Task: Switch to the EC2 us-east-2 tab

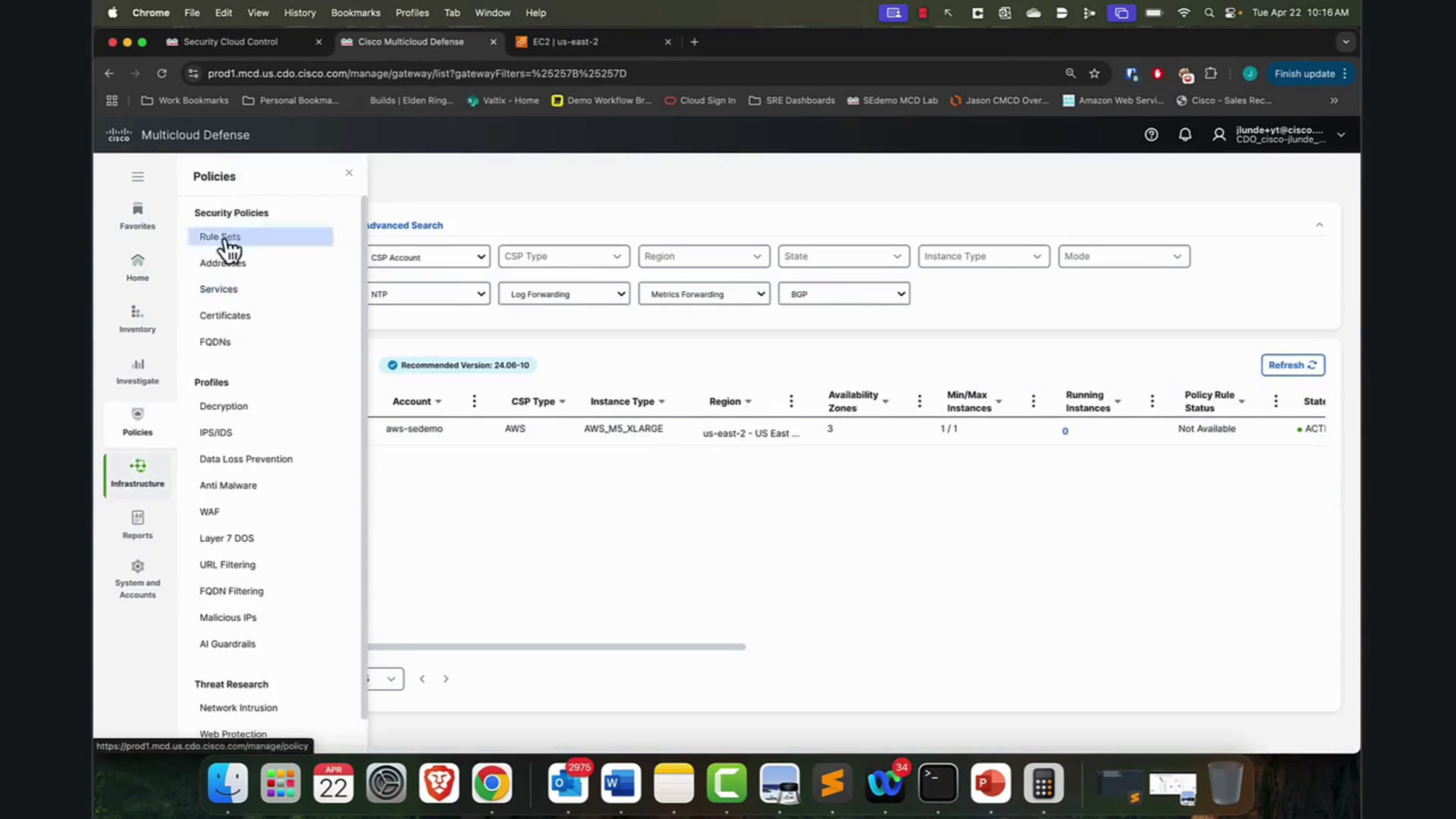Action: tap(566, 42)
